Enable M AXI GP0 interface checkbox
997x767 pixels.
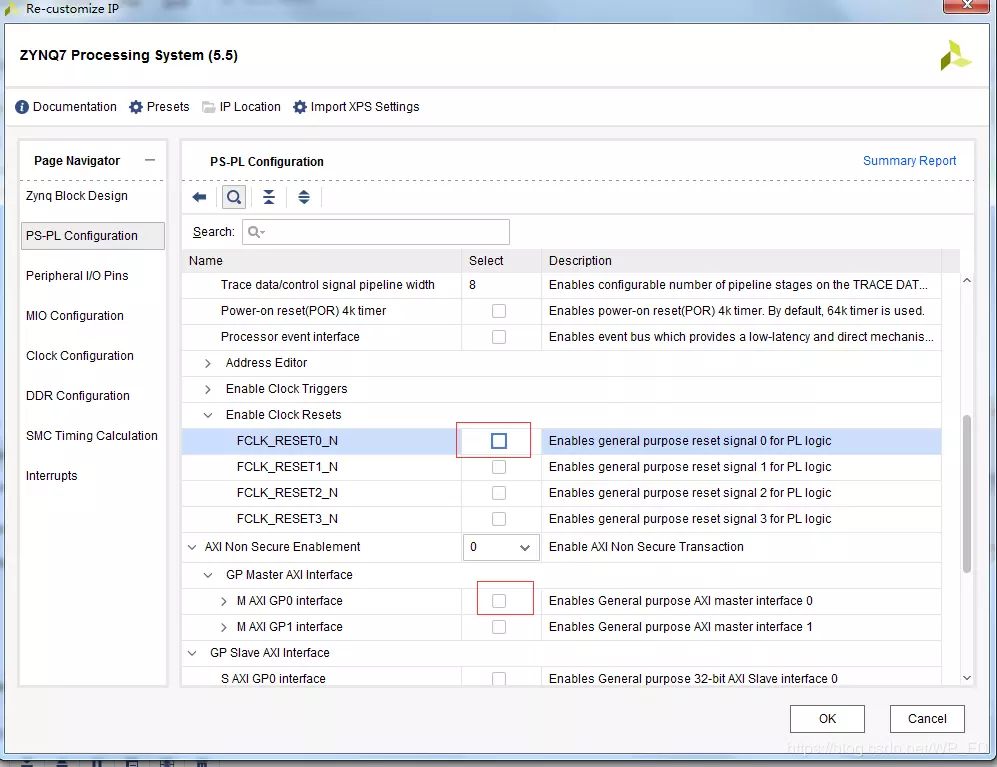[x=499, y=601]
